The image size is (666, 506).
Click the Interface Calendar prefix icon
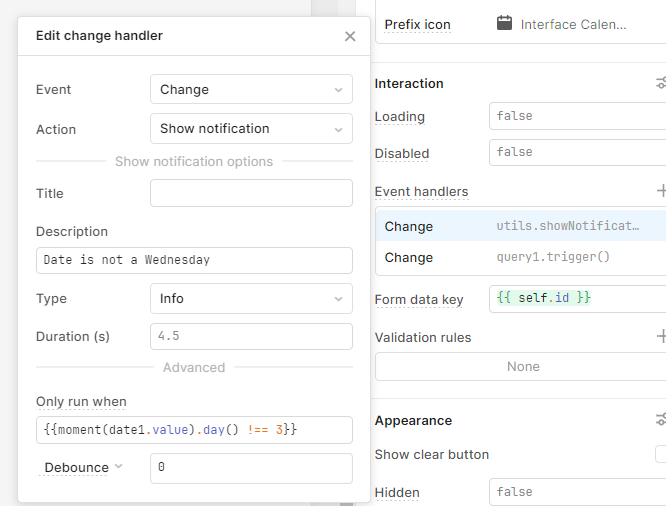click(505, 24)
